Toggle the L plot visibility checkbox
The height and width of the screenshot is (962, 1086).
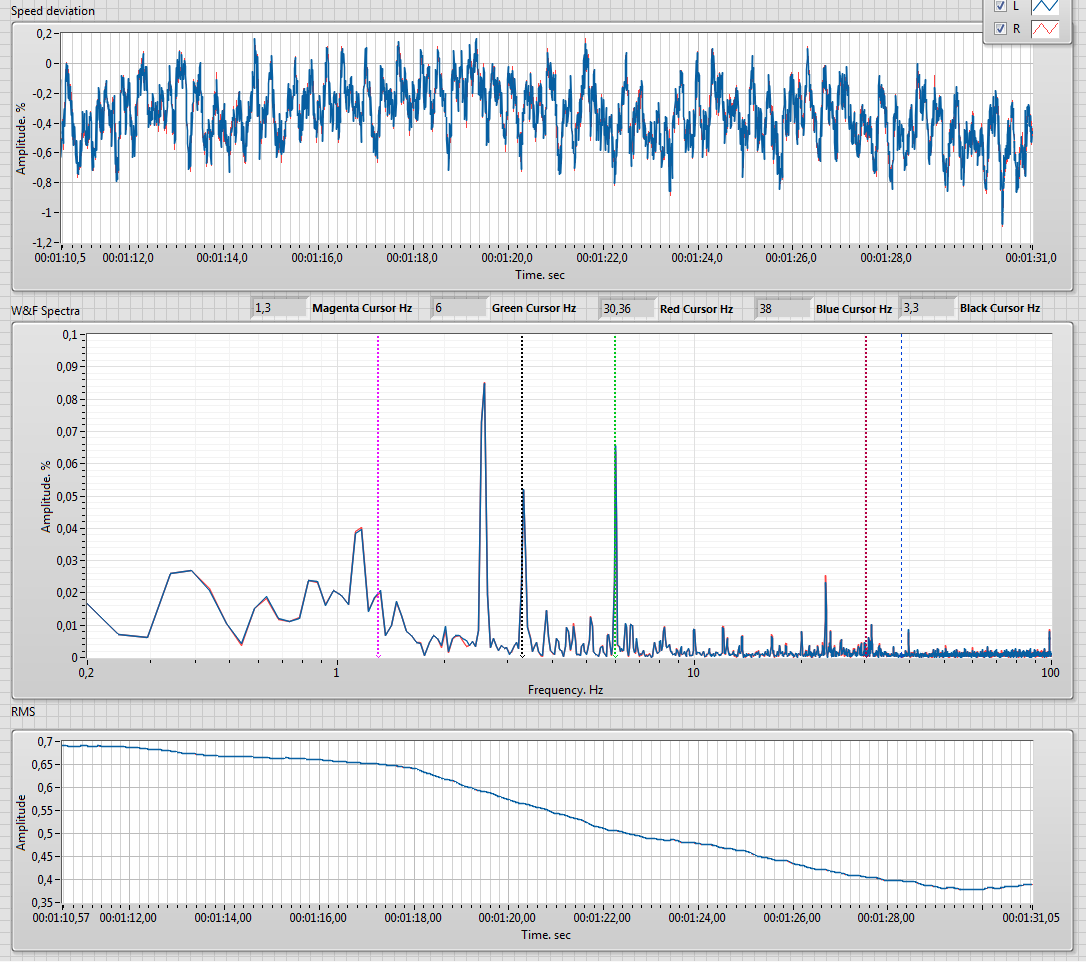pos(1000,6)
